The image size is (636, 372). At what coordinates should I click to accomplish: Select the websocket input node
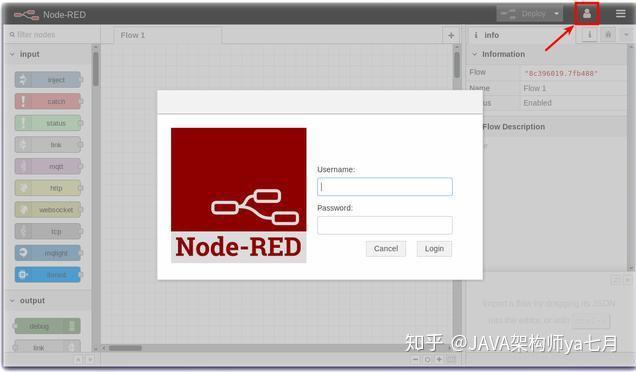48,210
